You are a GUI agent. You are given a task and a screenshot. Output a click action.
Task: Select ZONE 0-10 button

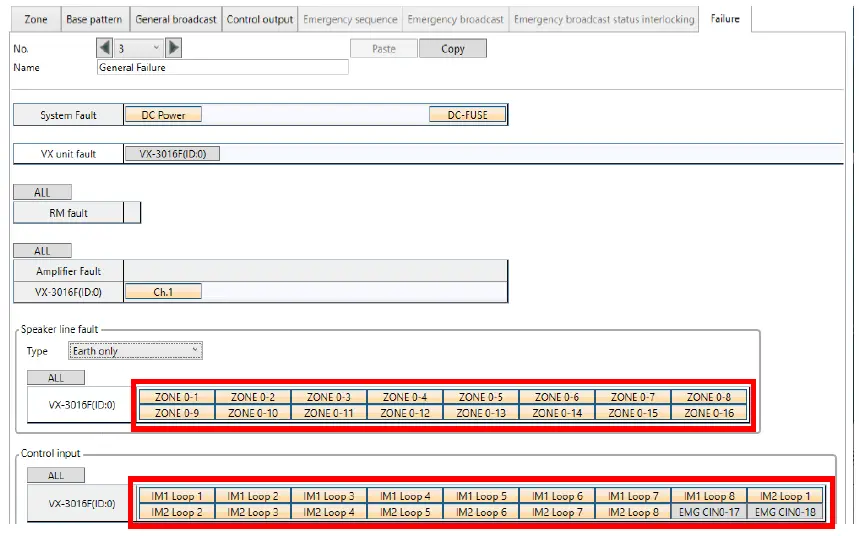(x=253, y=413)
